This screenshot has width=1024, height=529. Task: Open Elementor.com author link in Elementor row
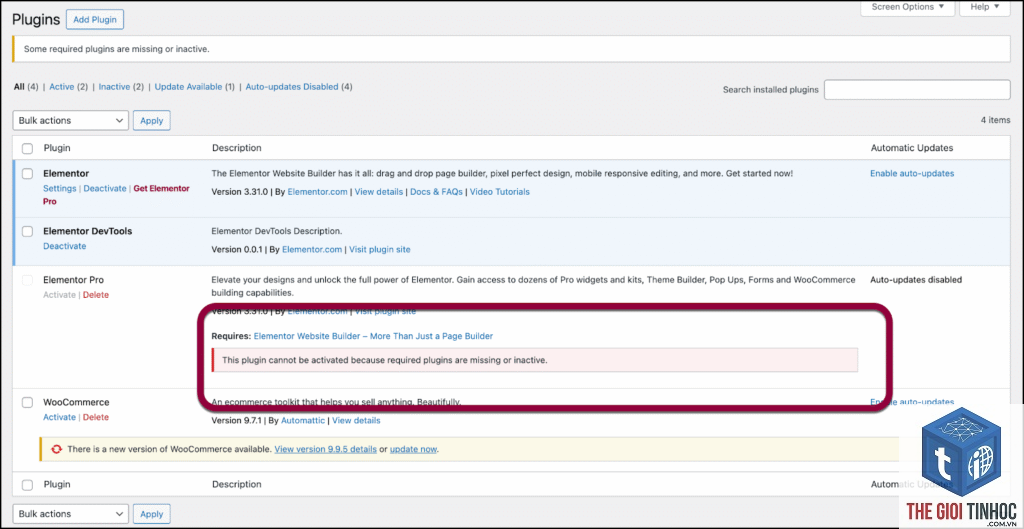(x=317, y=192)
